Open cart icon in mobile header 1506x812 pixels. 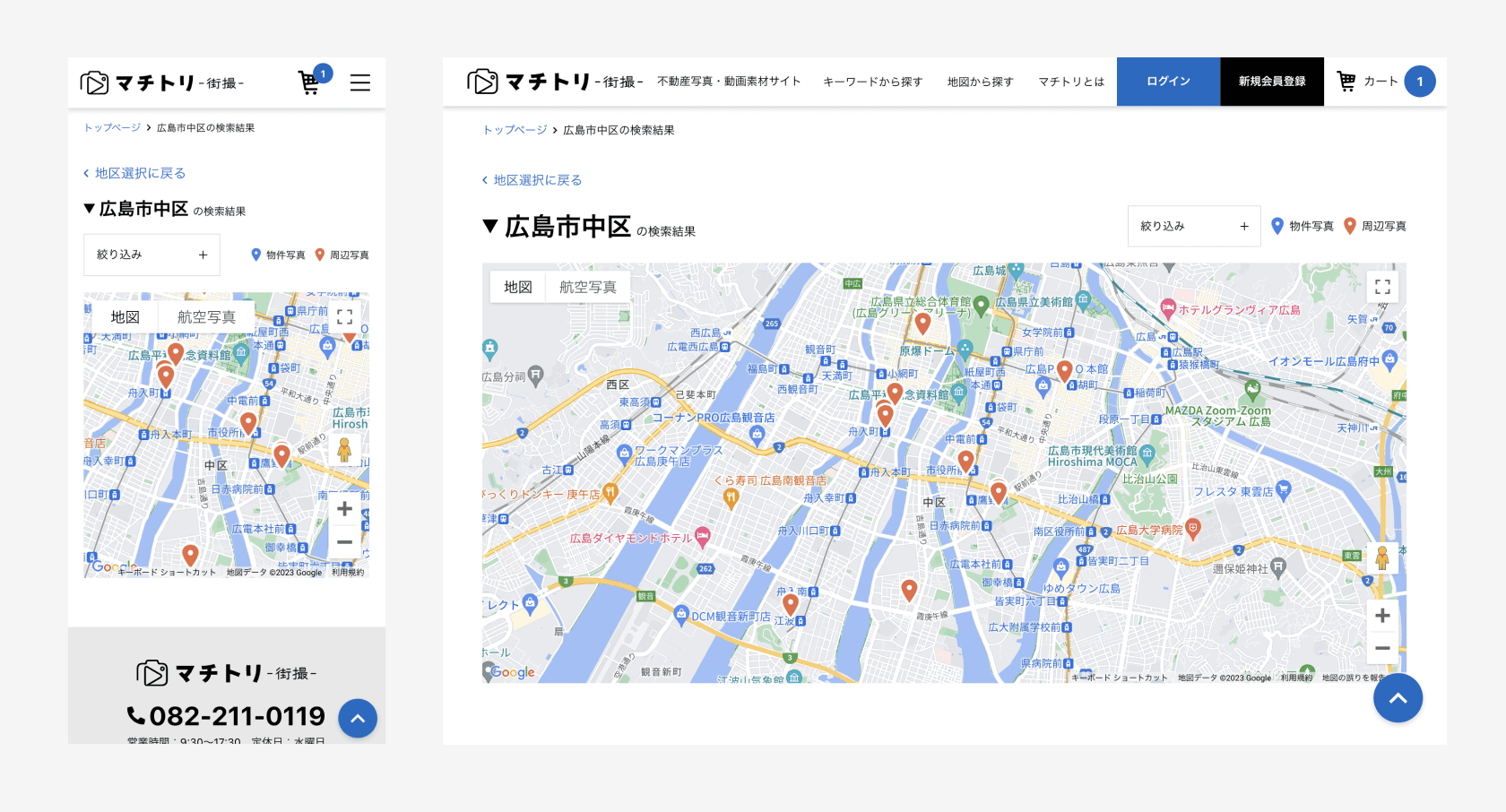coord(310,82)
